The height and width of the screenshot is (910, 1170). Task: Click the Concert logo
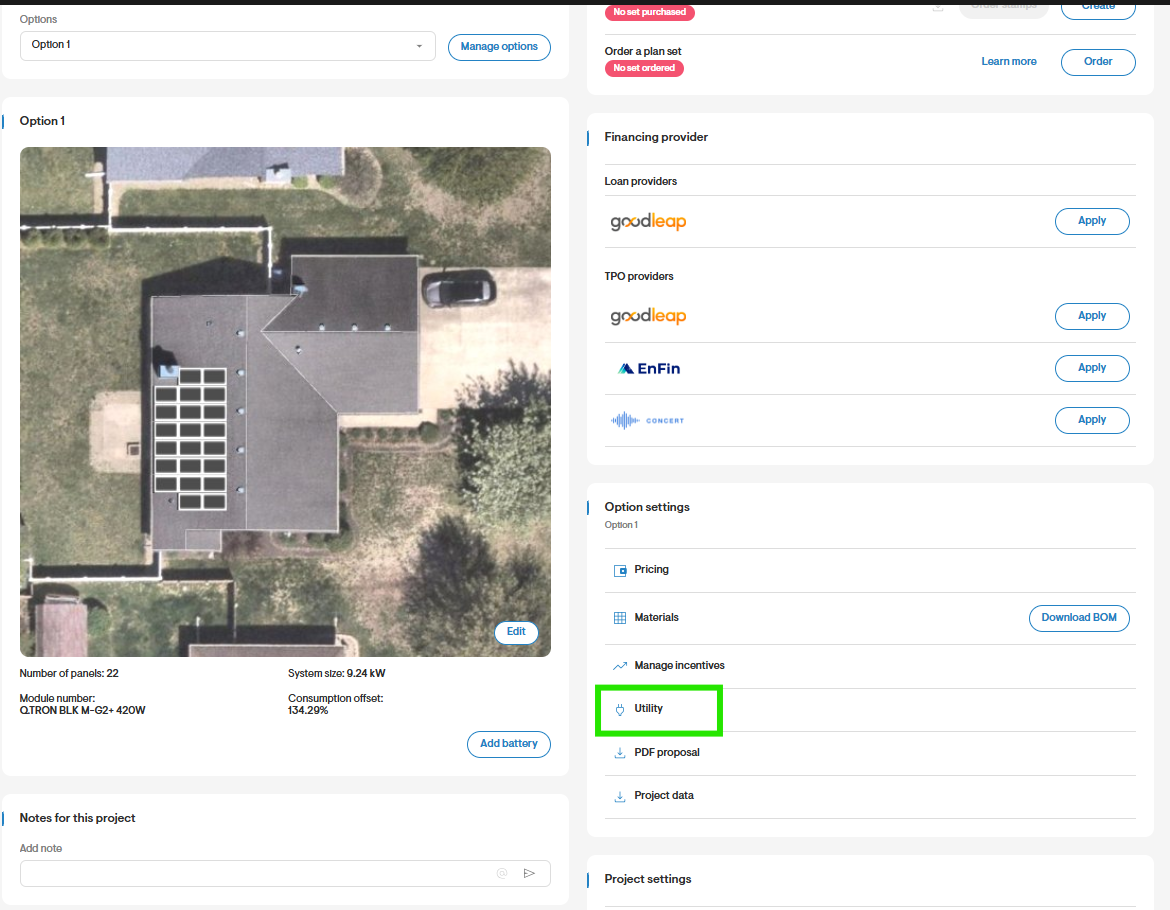coord(647,421)
